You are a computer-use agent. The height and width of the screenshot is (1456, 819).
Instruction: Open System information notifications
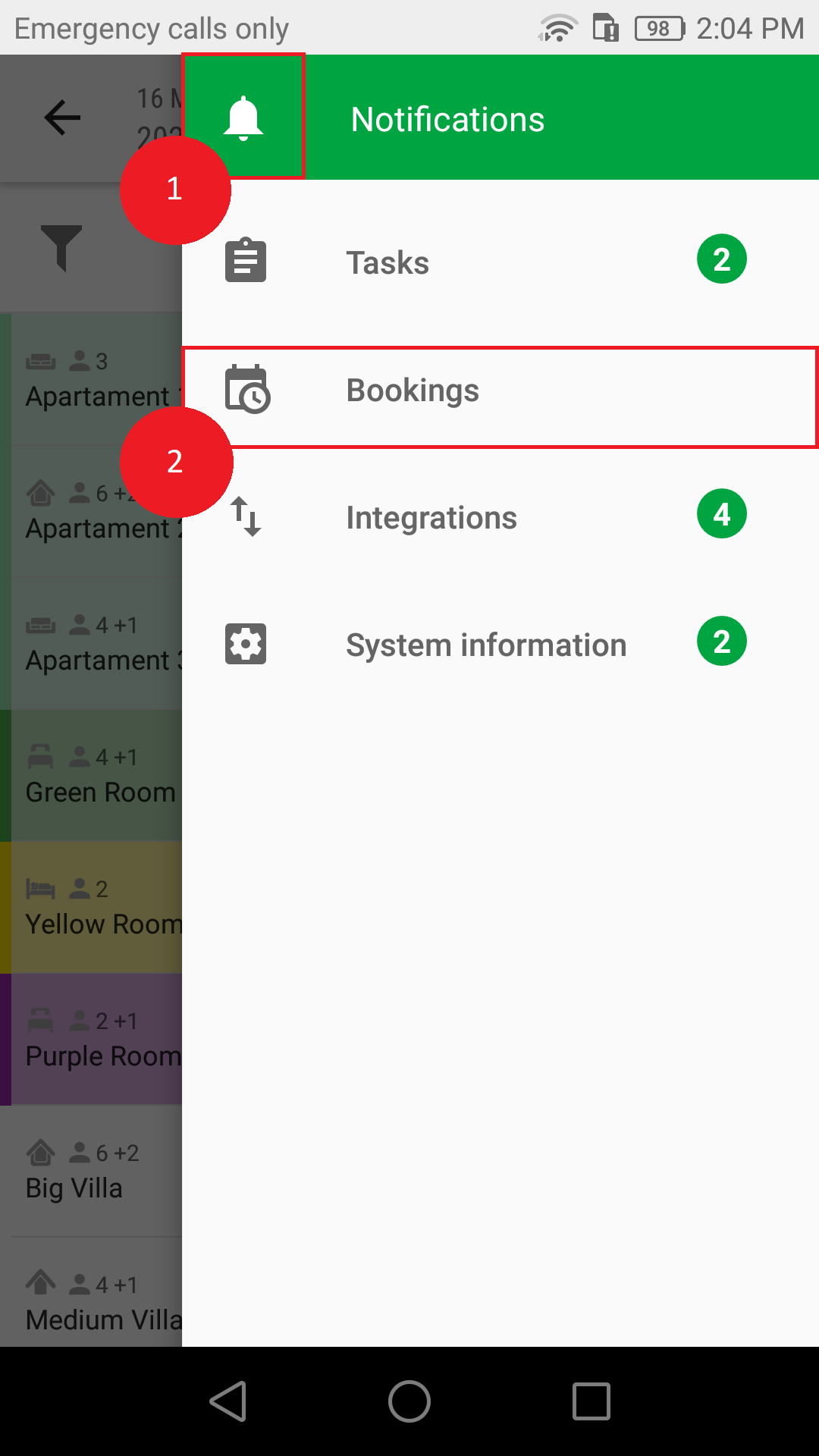pyautogui.click(x=500, y=645)
